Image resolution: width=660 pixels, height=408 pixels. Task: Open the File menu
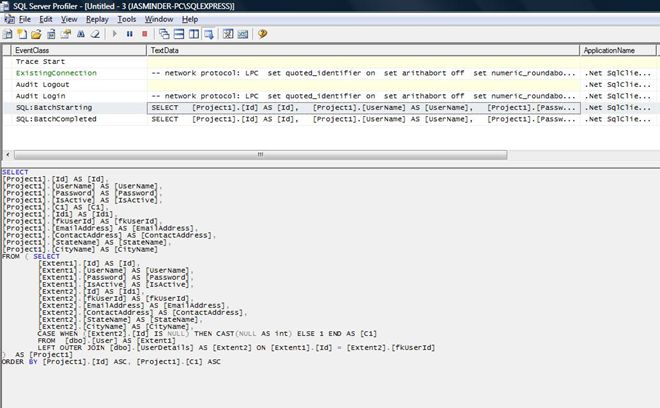(25, 19)
